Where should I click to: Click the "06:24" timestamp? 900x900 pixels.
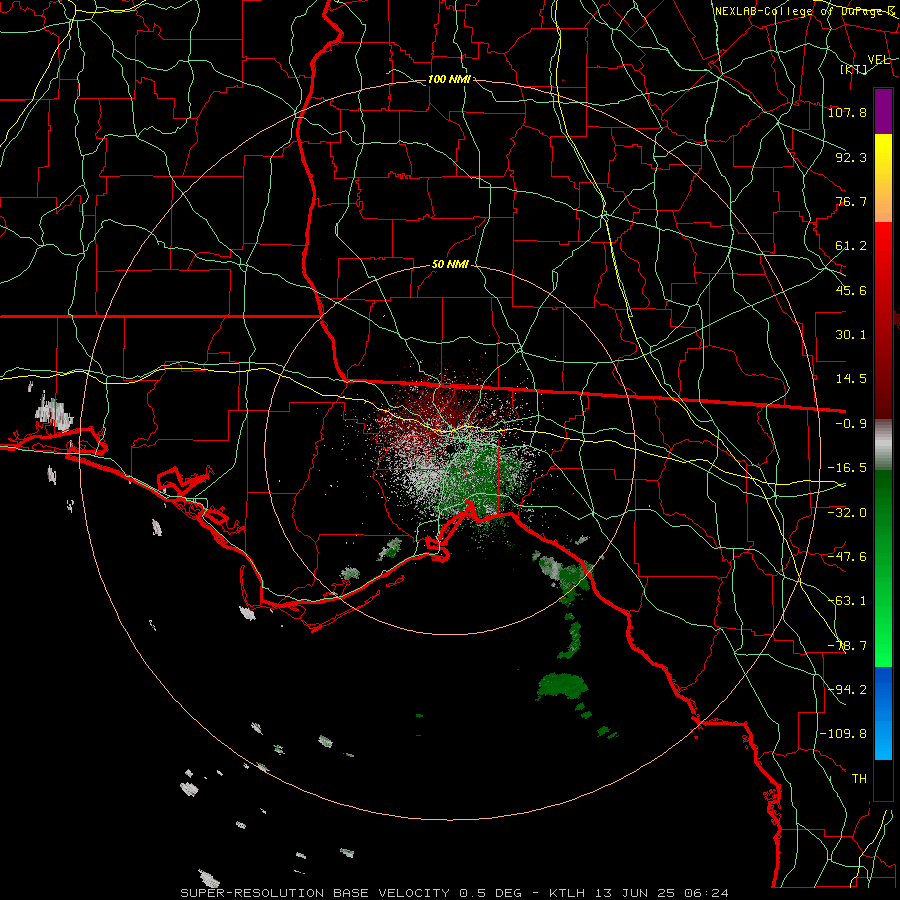[x=705, y=893]
